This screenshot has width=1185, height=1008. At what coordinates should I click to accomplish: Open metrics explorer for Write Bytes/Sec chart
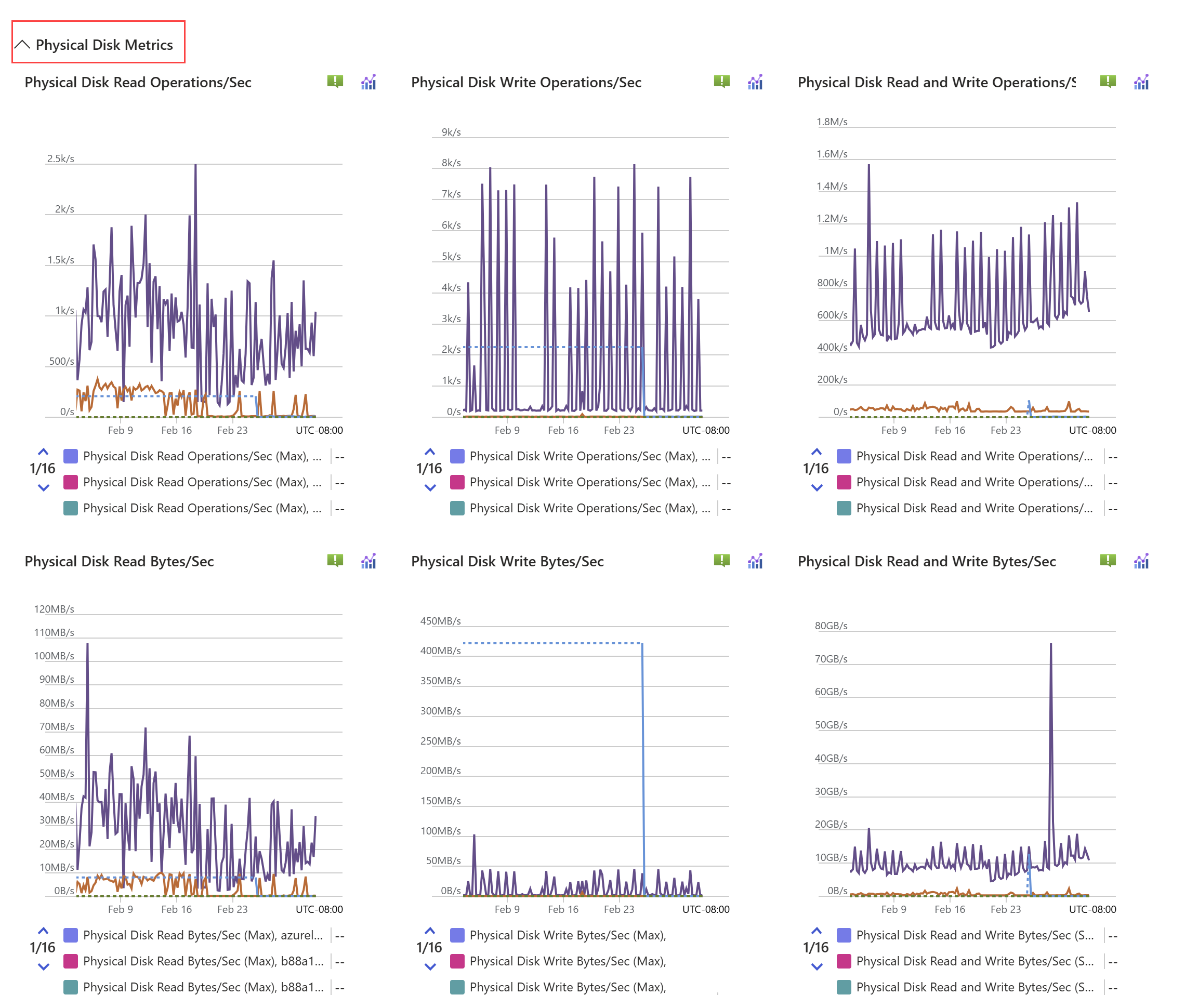(x=755, y=561)
